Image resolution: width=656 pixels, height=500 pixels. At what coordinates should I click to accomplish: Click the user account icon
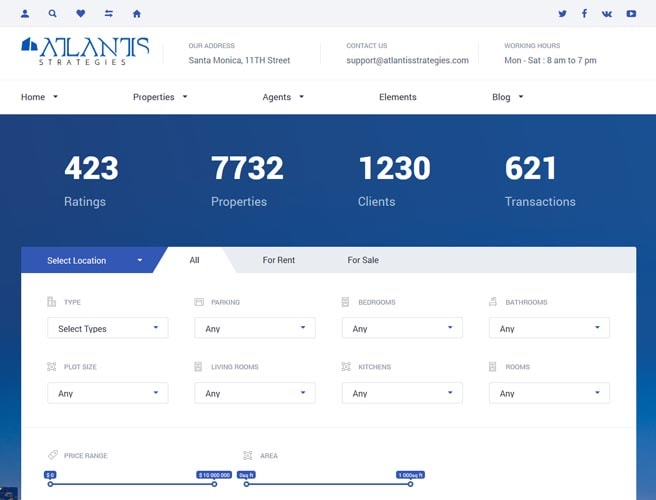pos(25,14)
